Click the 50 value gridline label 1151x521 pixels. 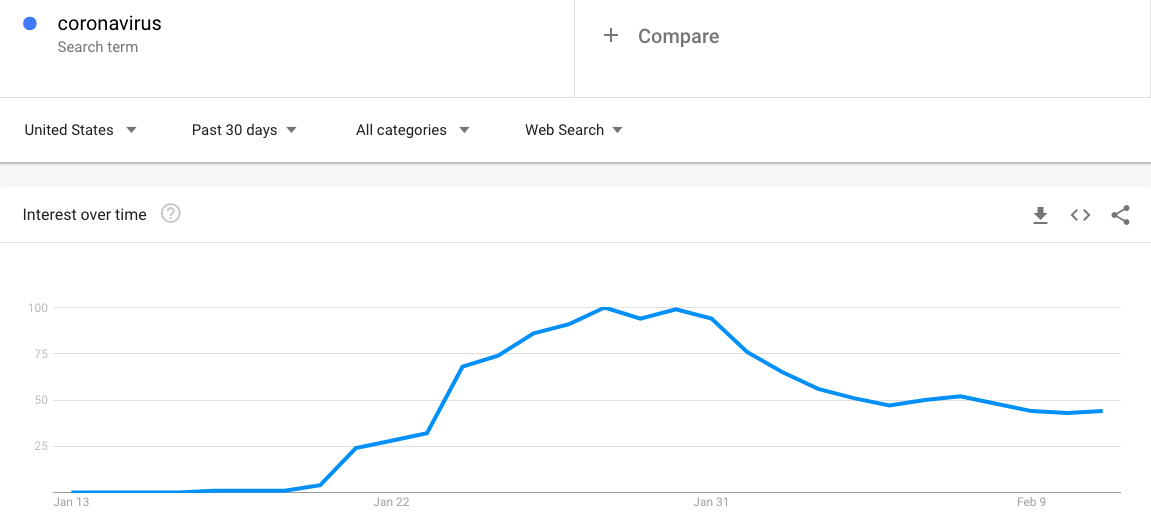click(39, 400)
